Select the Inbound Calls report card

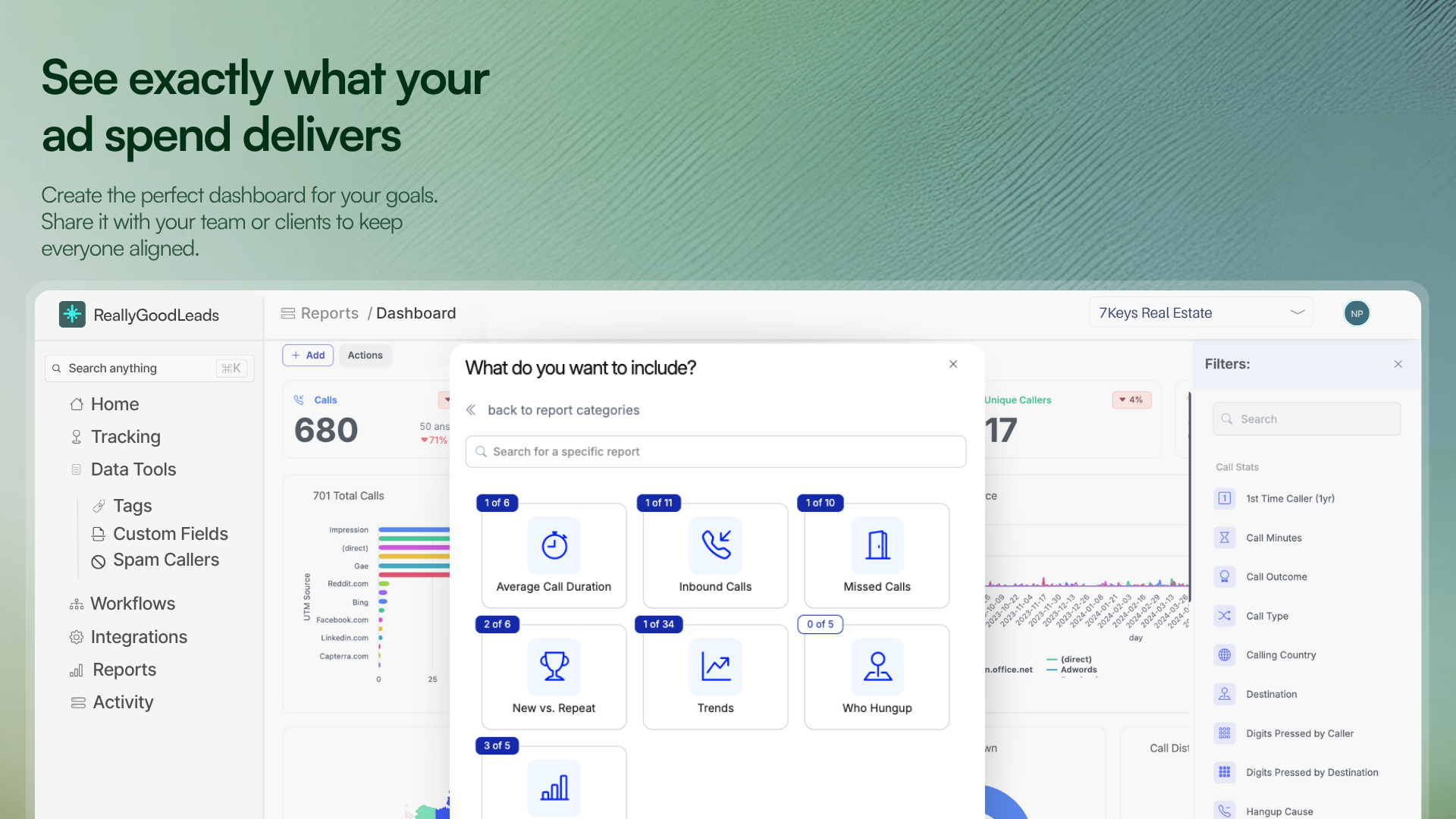pyautogui.click(x=715, y=556)
